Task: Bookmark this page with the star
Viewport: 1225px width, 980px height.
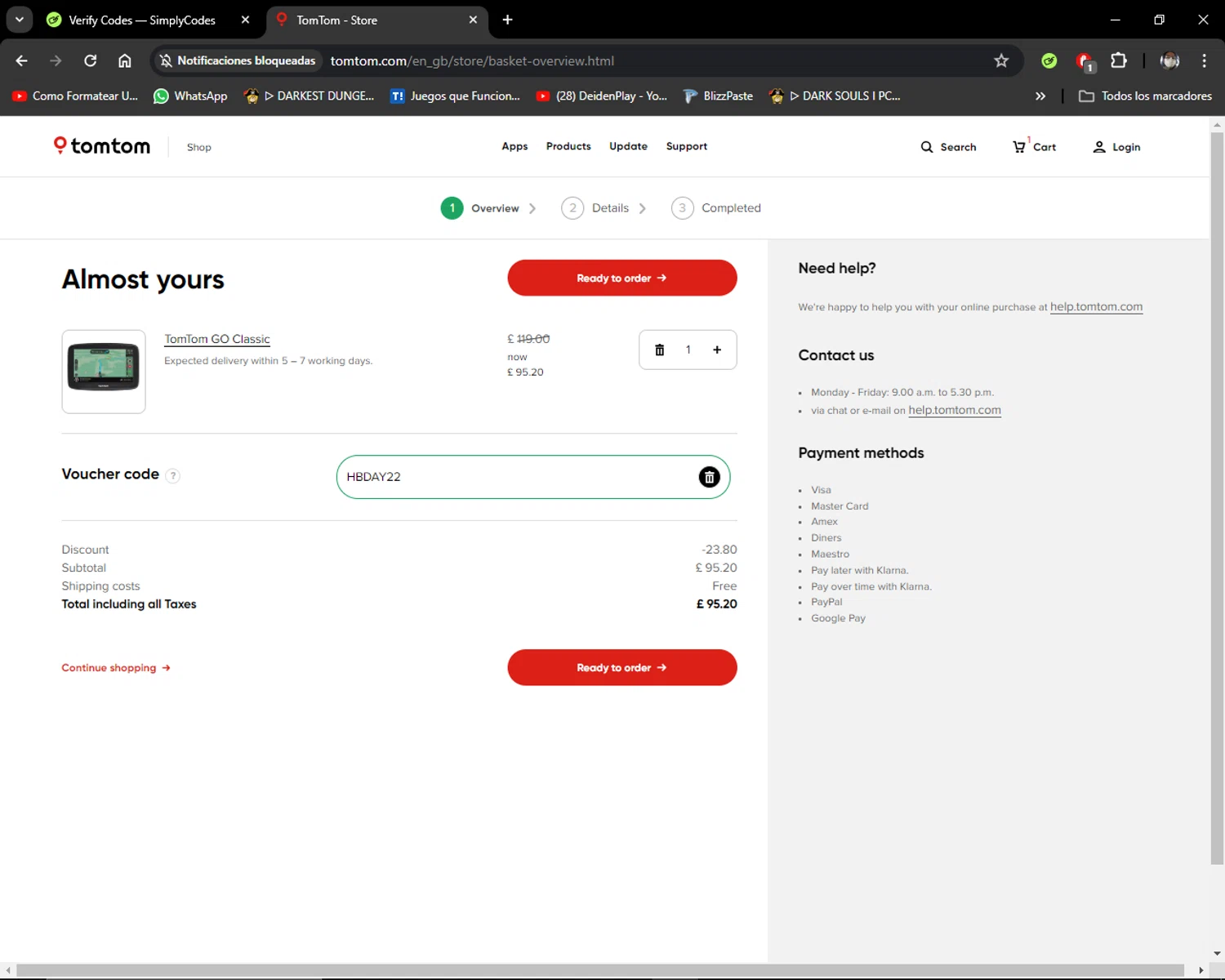Action: [x=1001, y=60]
